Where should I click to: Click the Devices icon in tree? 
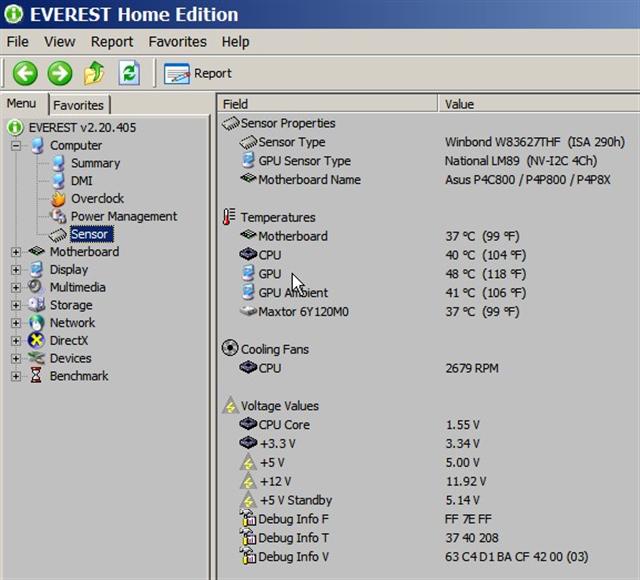36,358
